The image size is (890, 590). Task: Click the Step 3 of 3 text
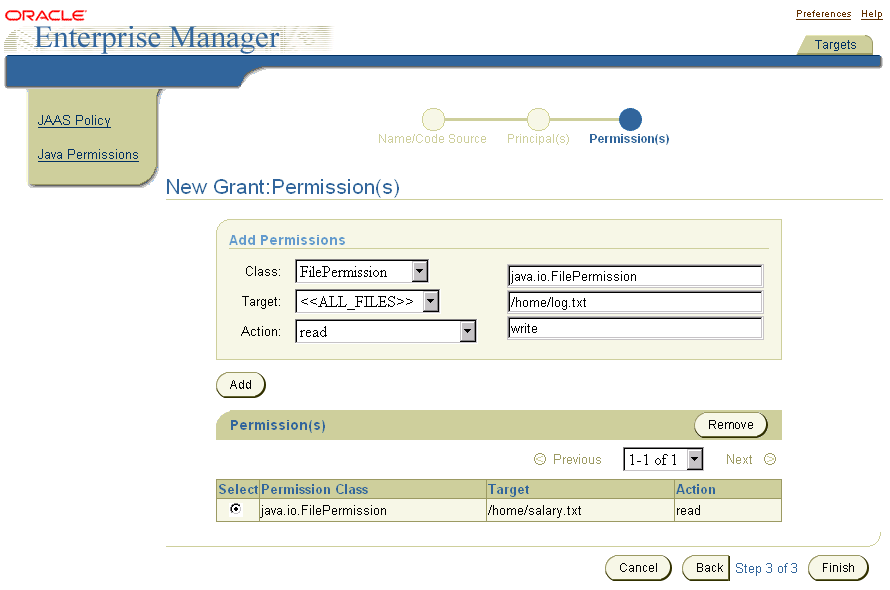tap(766, 568)
